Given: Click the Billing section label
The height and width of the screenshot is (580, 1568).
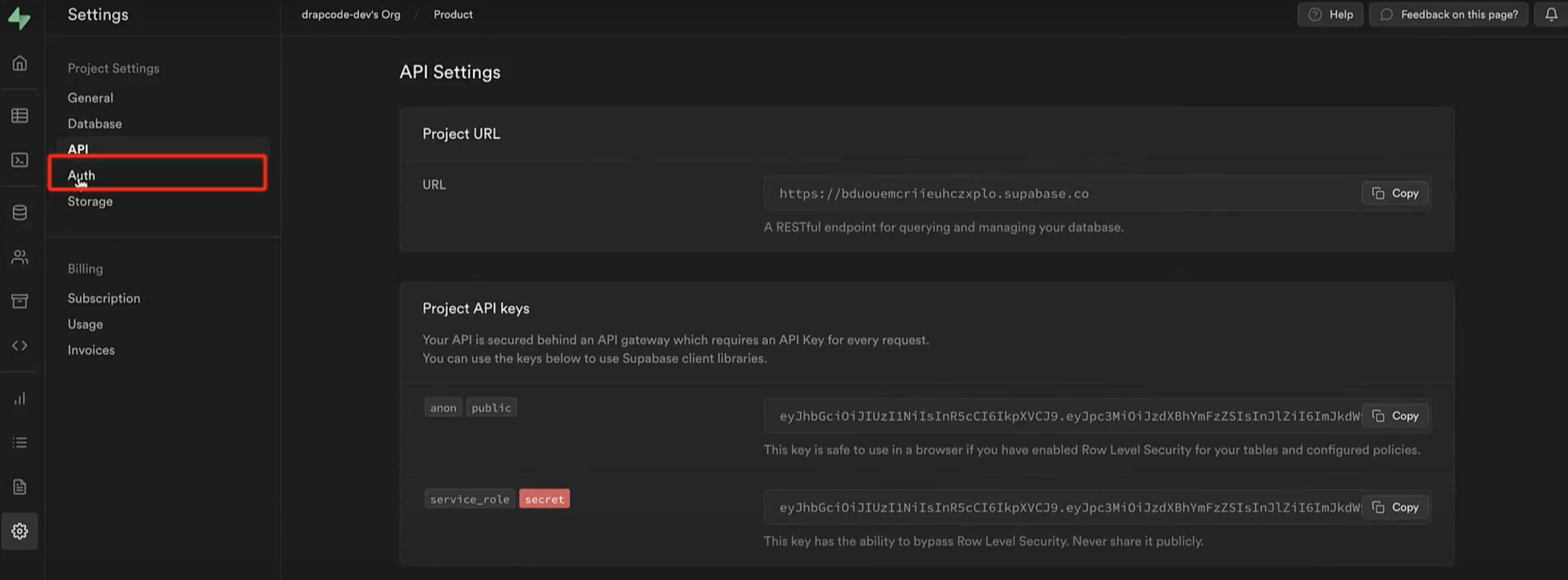Looking at the screenshot, I should [x=85, y=268].
